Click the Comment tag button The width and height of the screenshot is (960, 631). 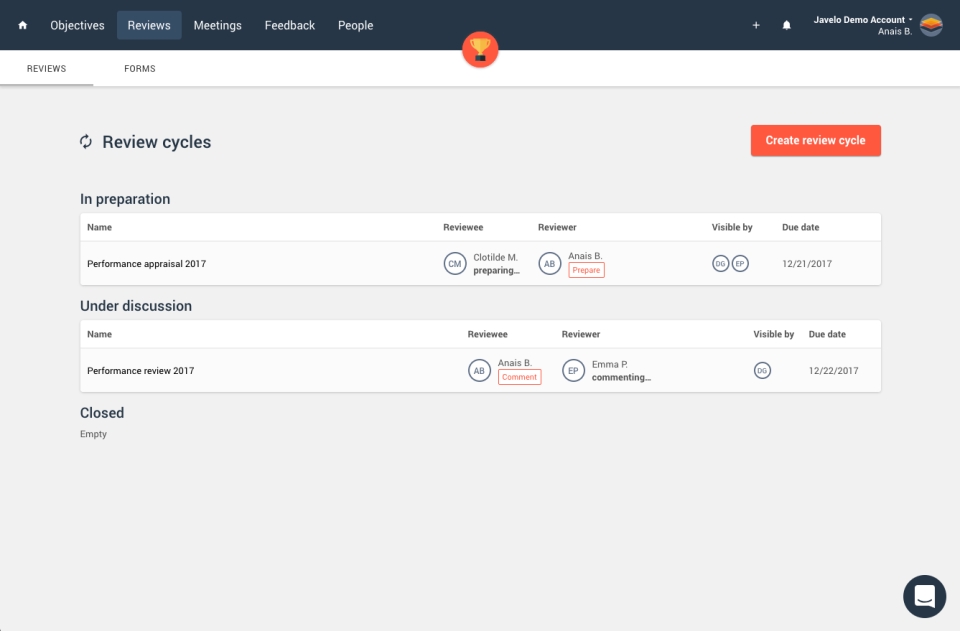[x=519, y=377]
